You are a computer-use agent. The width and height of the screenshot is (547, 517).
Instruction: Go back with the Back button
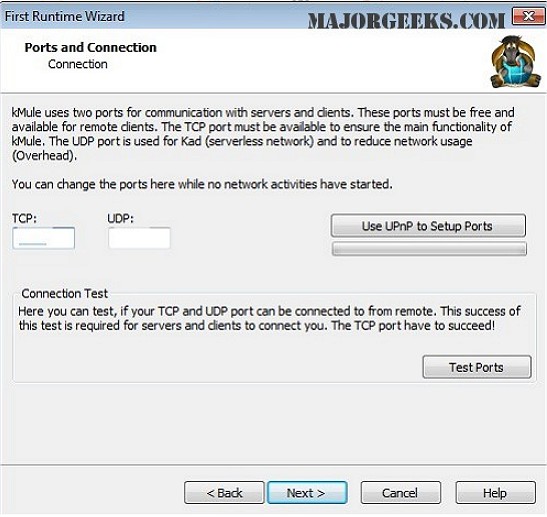(224, 493)
